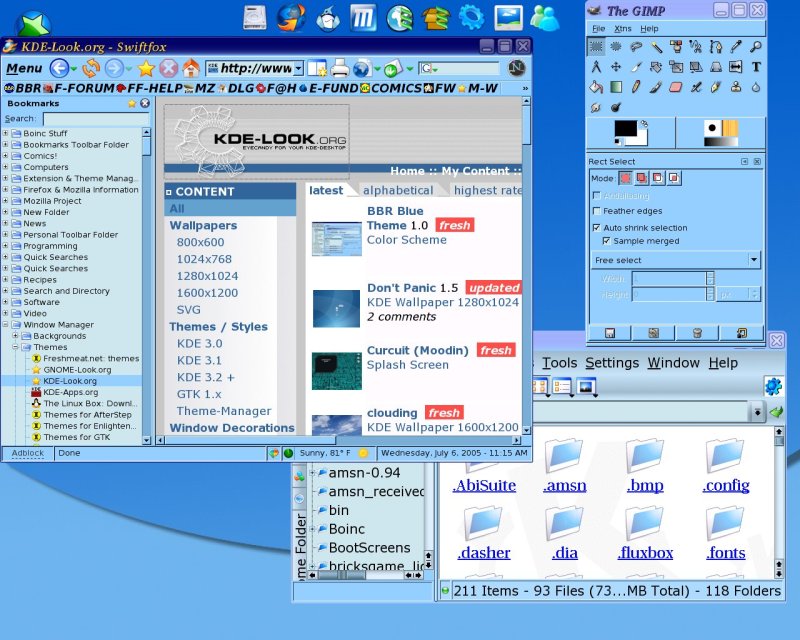
Task: Select Replace selection mode button
Action: point(625,178)
